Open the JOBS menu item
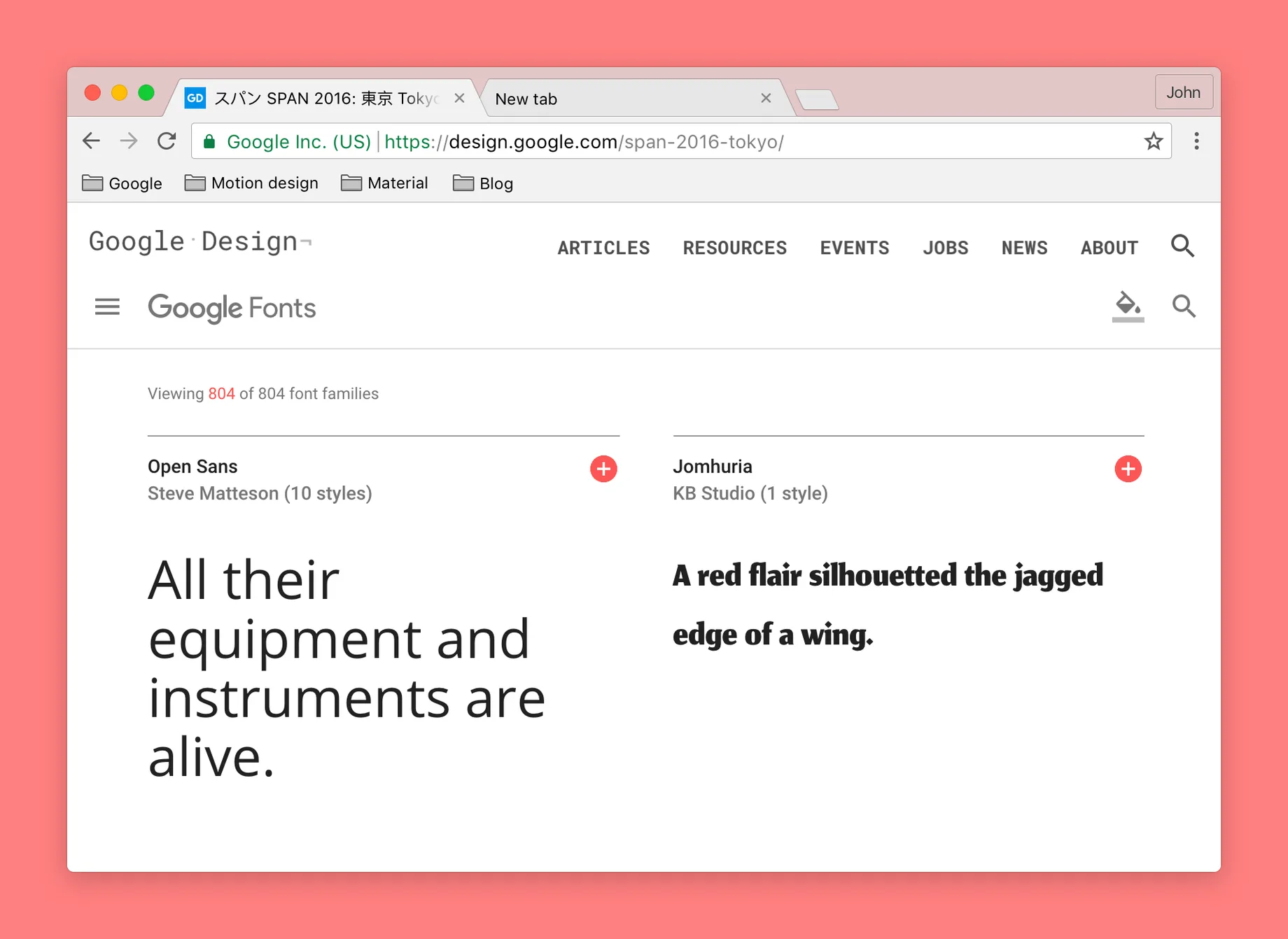 tap(946, 248)
